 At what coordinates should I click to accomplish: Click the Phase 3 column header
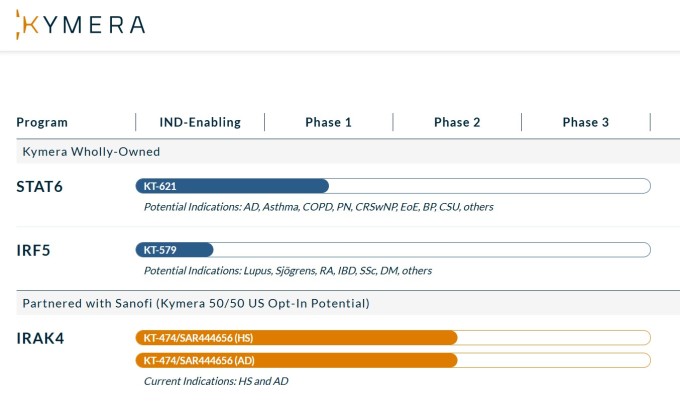(x=585, y=122)
